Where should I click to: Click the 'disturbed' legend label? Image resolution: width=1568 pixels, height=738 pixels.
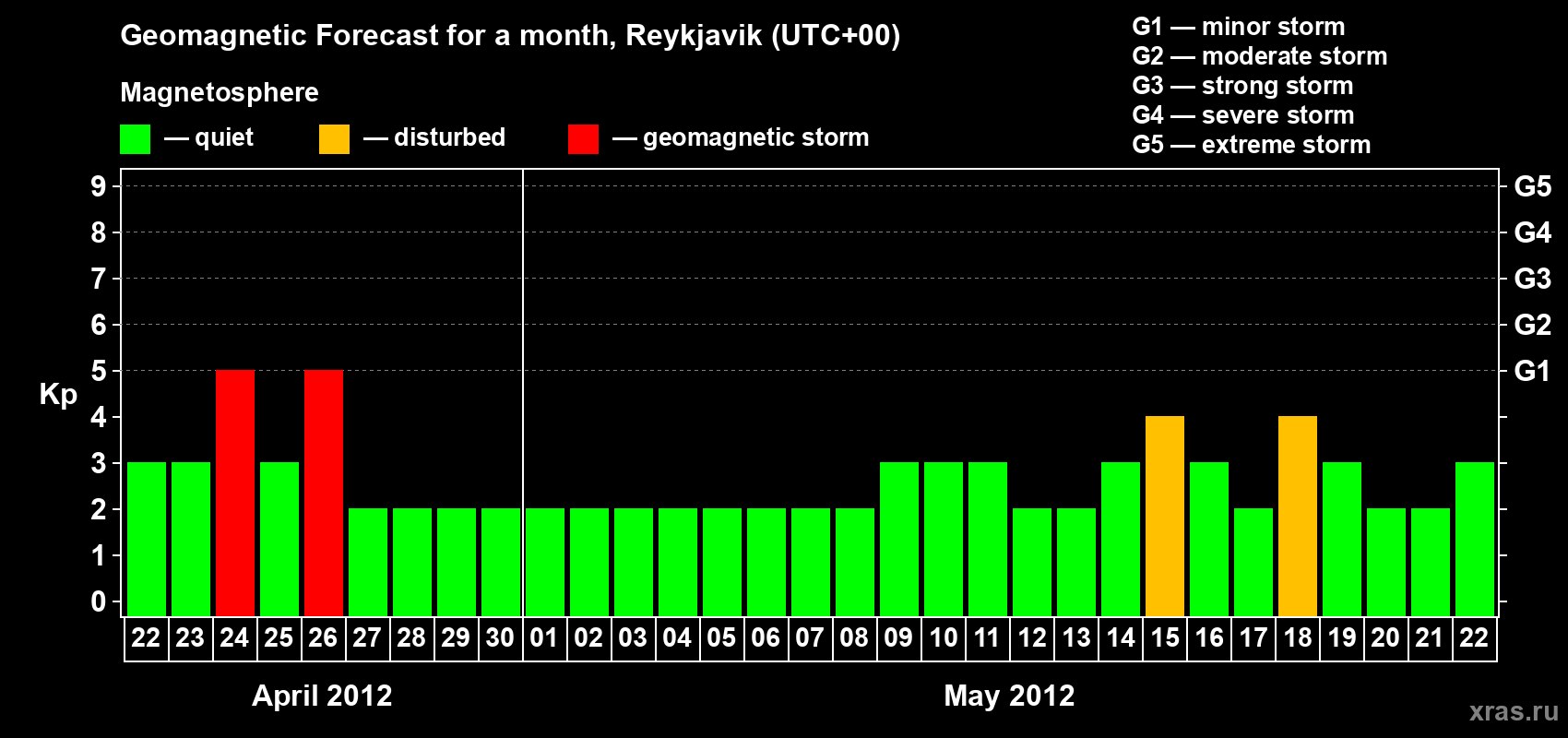point(449,137)
